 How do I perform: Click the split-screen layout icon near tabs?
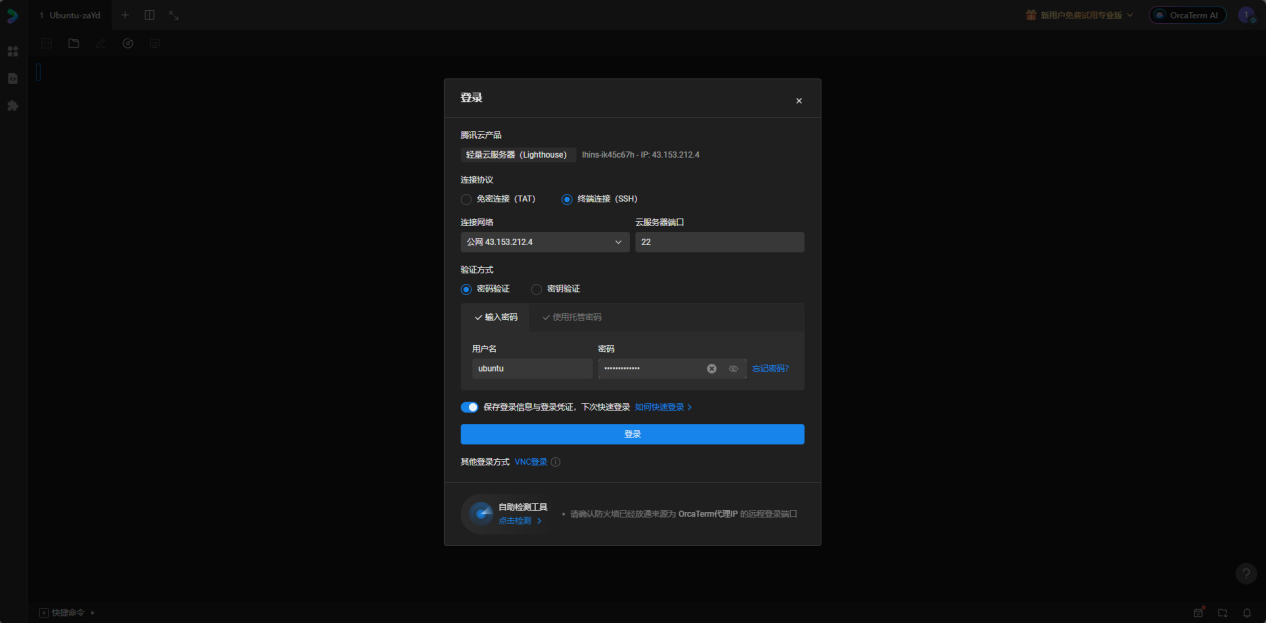click(x=149, y=15)
